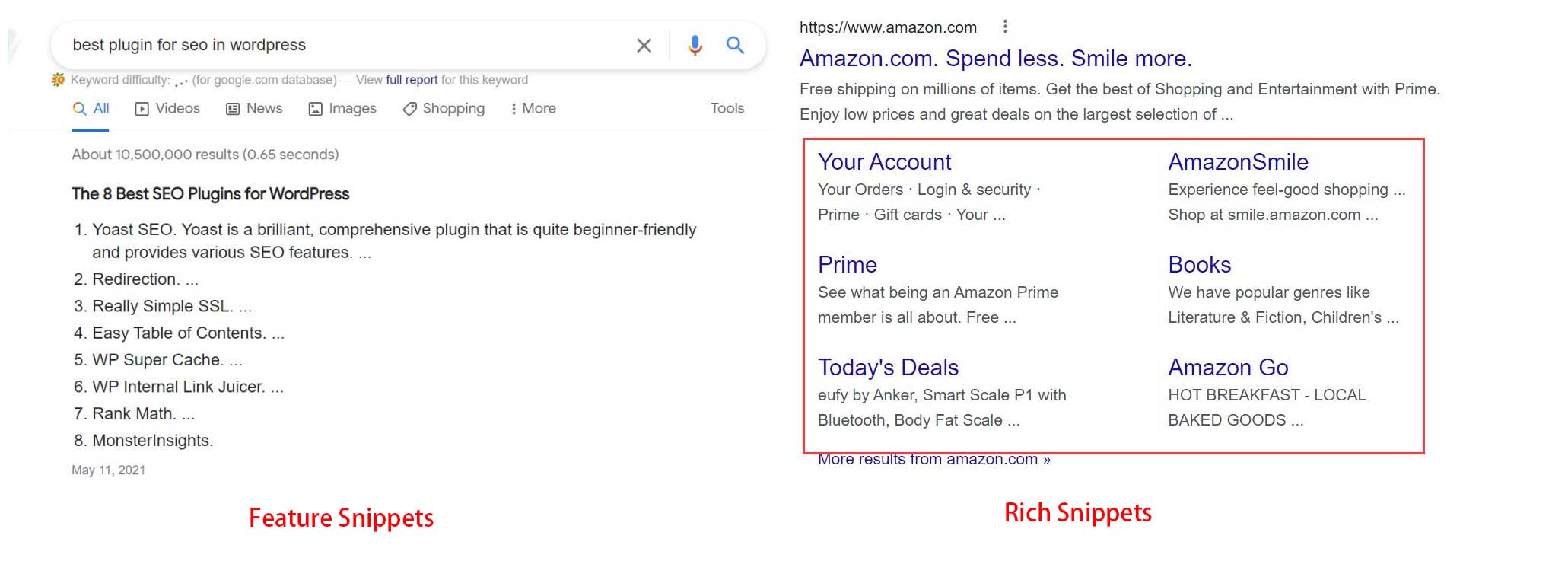Open the three-dot menu beside amazon.com URL

[1005, 25]
